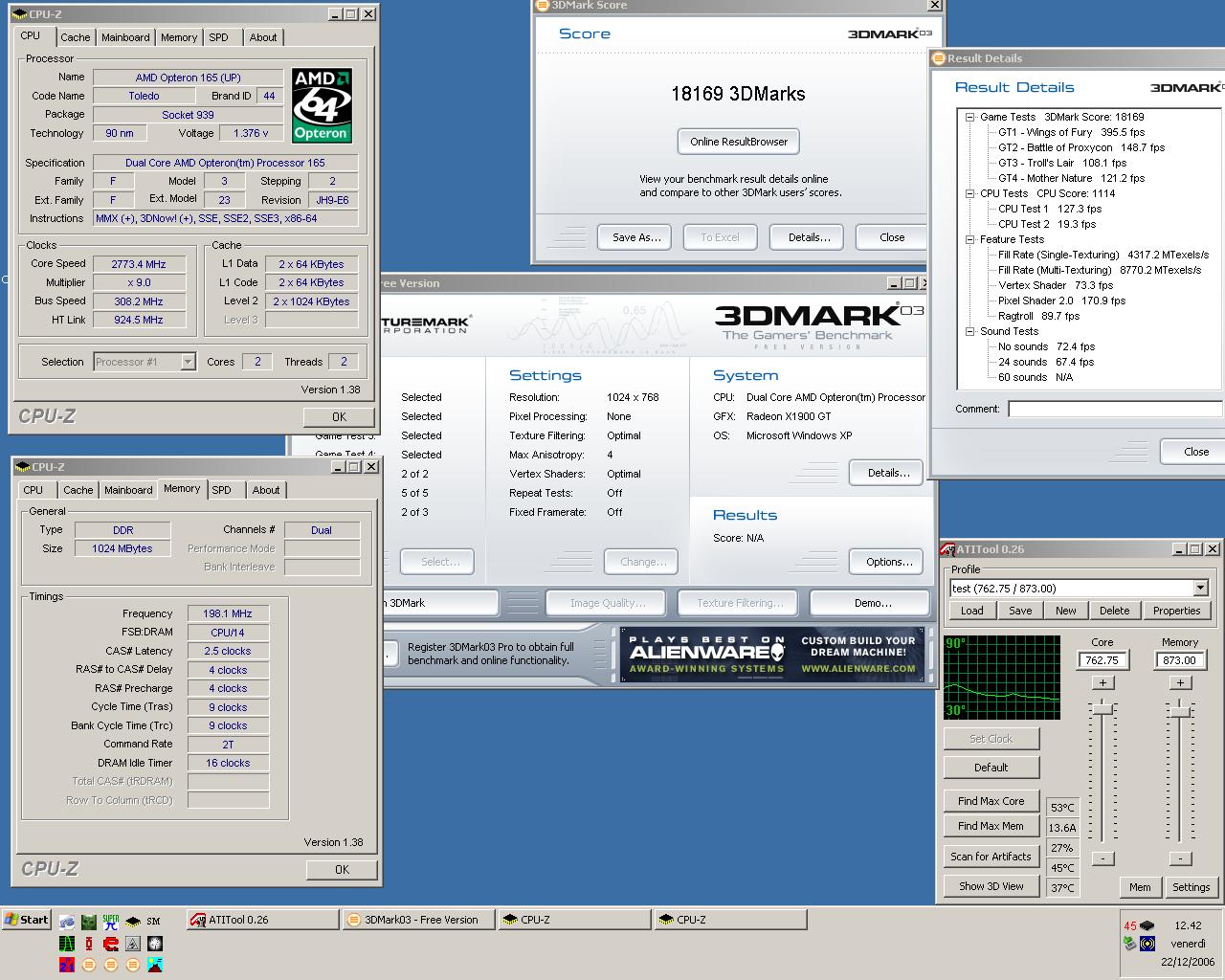The height and width of the screenshot is (980, 1225).
Task: Open SPD tab in CPU-Z timings window
Action: (x=222, y=490)
